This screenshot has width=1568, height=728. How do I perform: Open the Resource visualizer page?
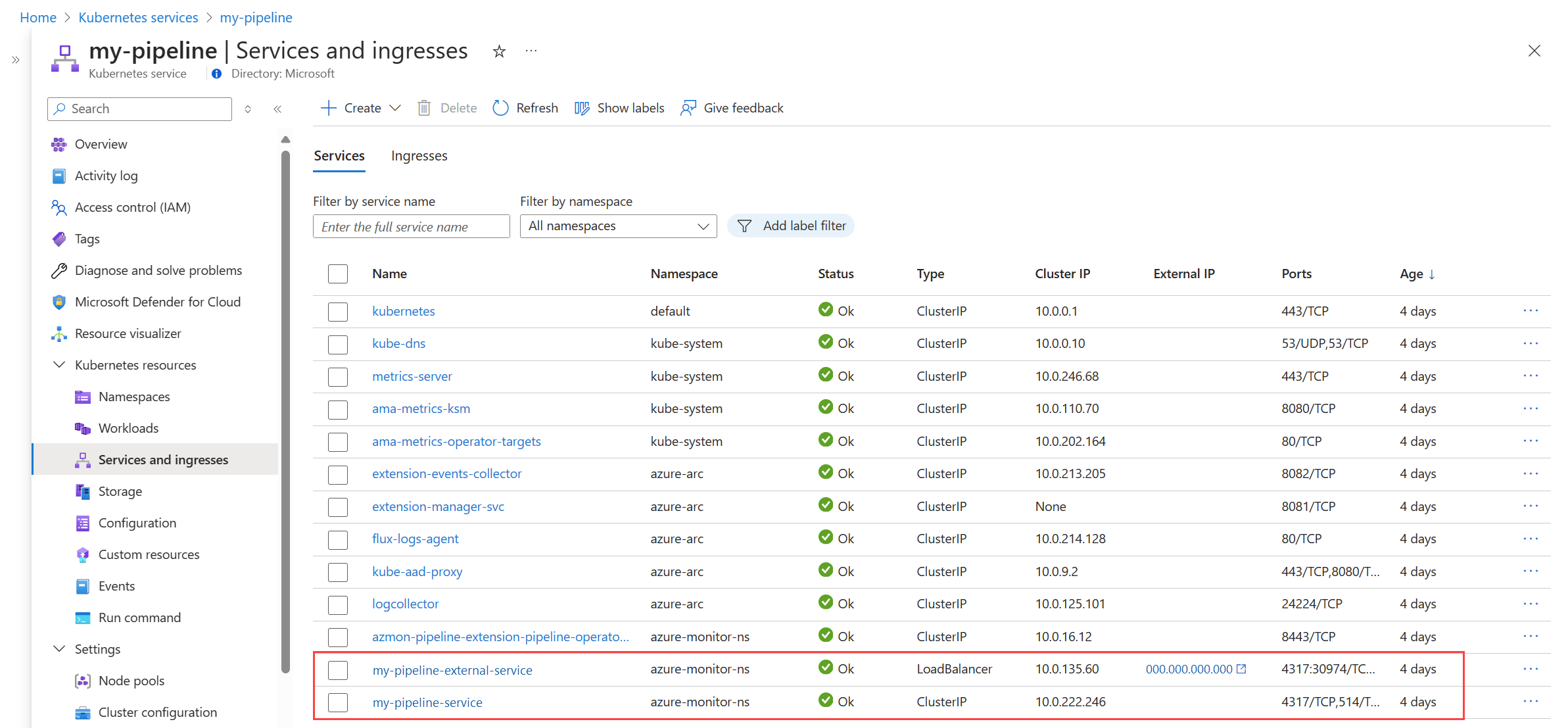[128, 333]
